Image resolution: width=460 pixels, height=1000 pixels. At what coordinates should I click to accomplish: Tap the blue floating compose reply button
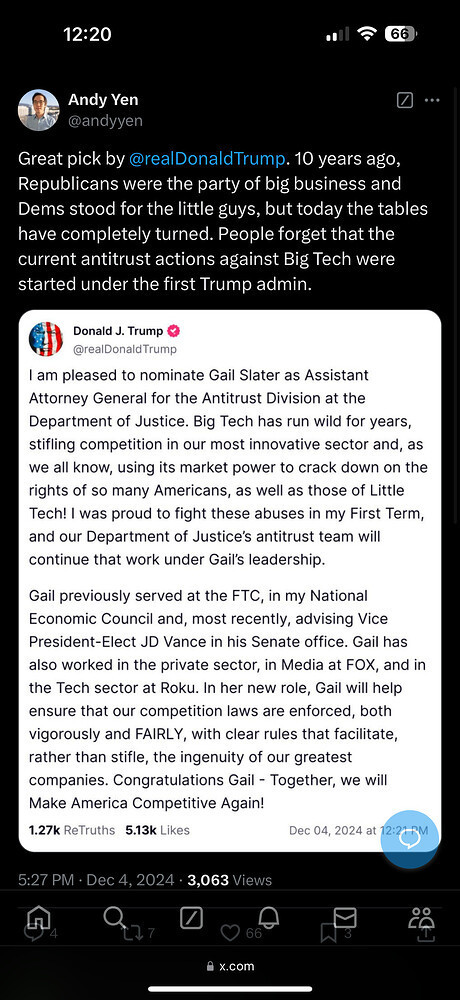410,839
